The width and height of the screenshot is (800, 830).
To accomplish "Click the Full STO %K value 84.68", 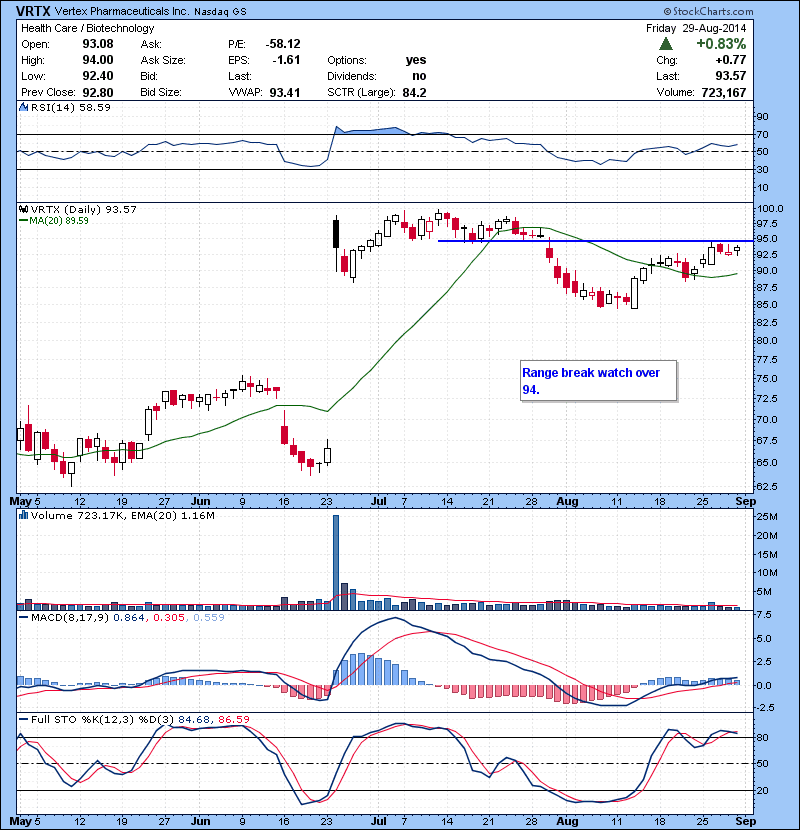I will click(194, 719).
